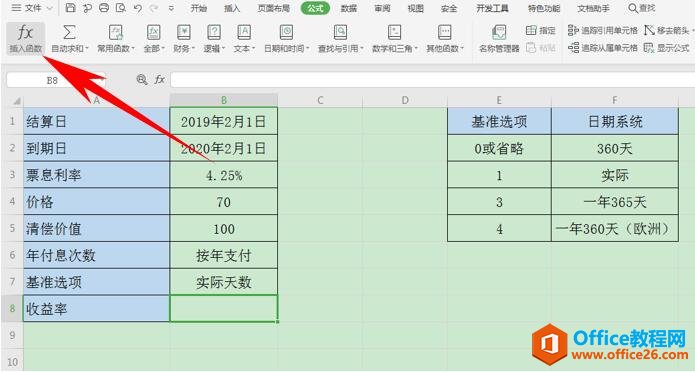This screenshot has width=695, height=372.
Task: Click Trace Precedents (追踪引用单元格)
Action: (x=603, y=30)
